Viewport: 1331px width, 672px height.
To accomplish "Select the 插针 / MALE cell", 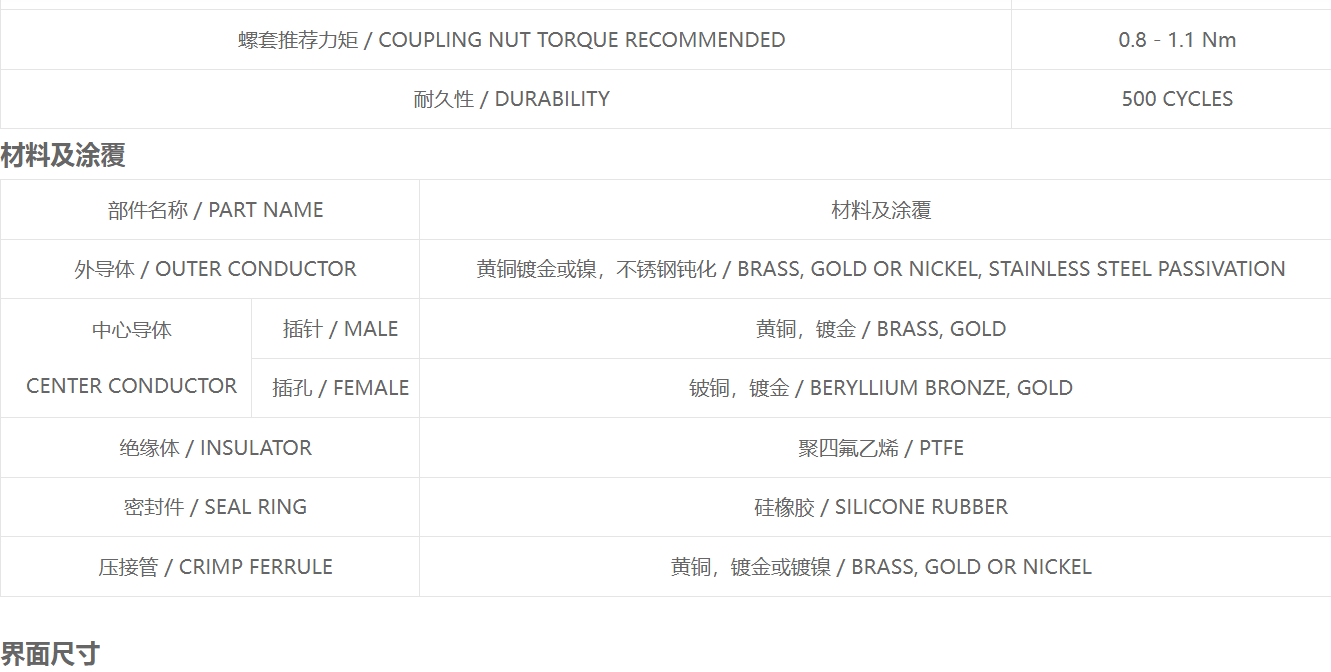I will [x=336, y=329].
